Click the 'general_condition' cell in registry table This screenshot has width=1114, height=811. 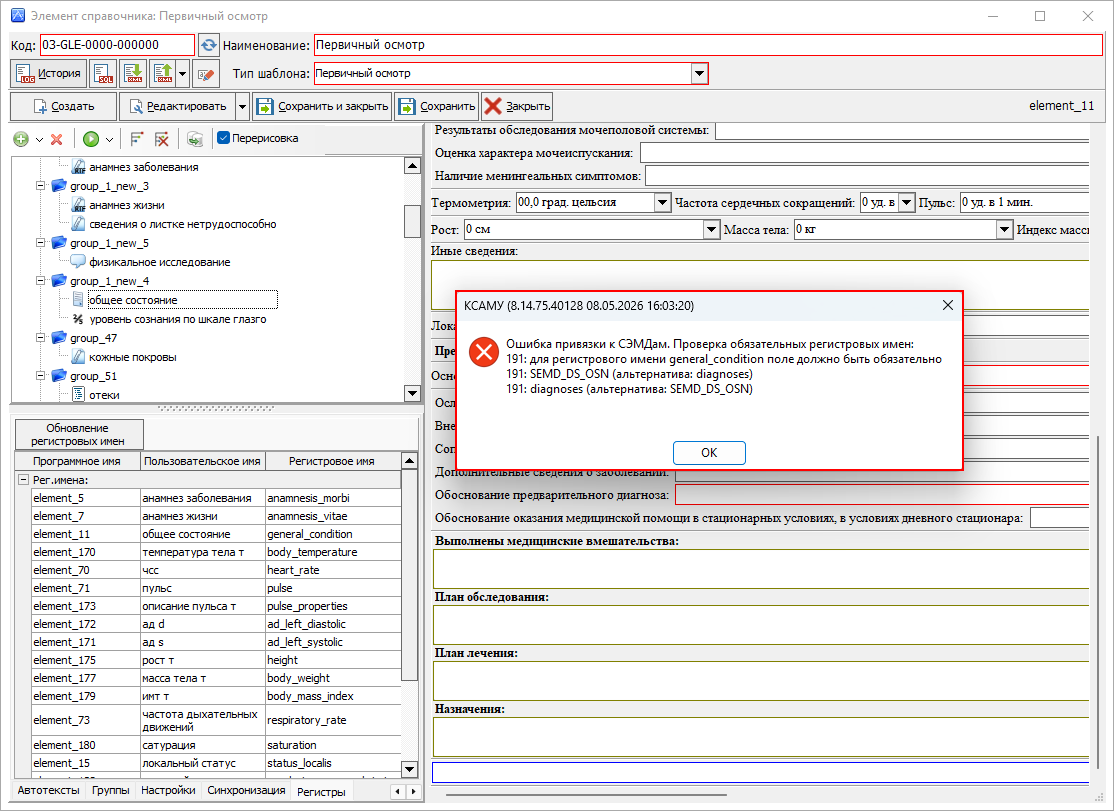click(x=333, y=534)
